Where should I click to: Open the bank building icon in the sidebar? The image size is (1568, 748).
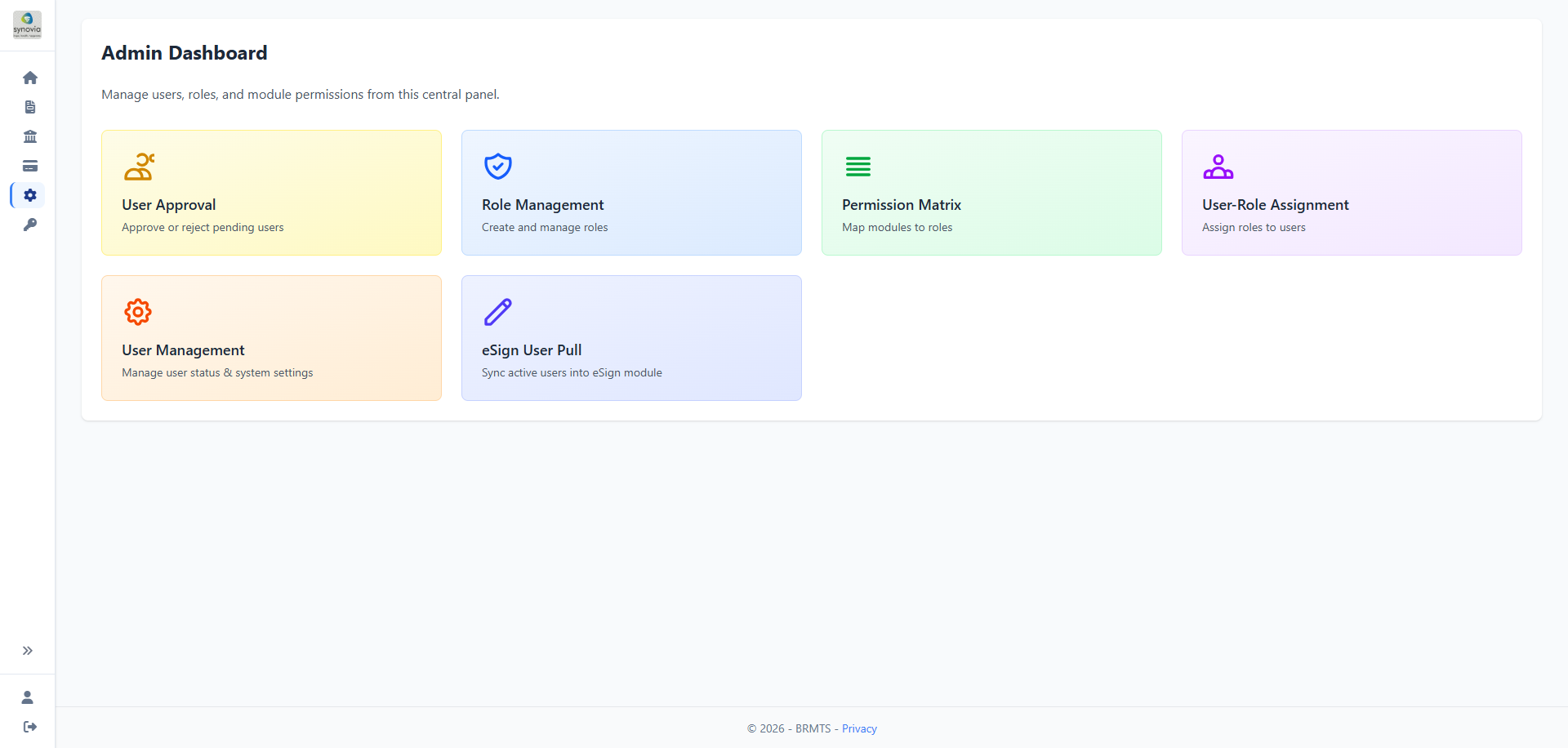30,136
